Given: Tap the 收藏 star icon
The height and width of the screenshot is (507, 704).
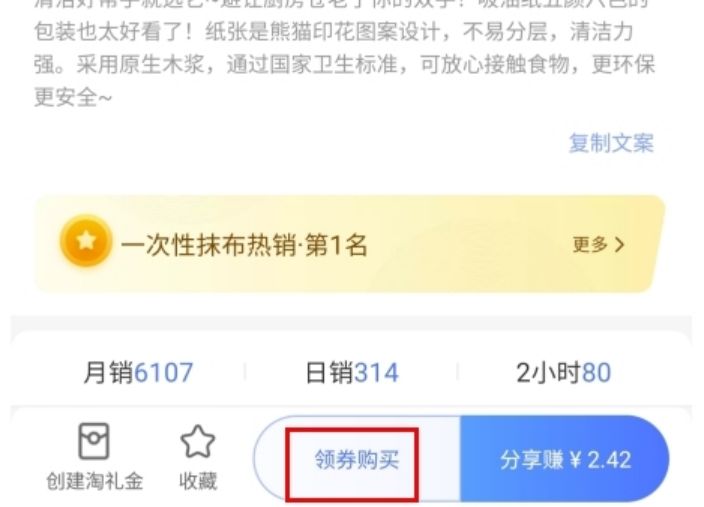Looking at the screenshot, I should [x=198, y=442].
